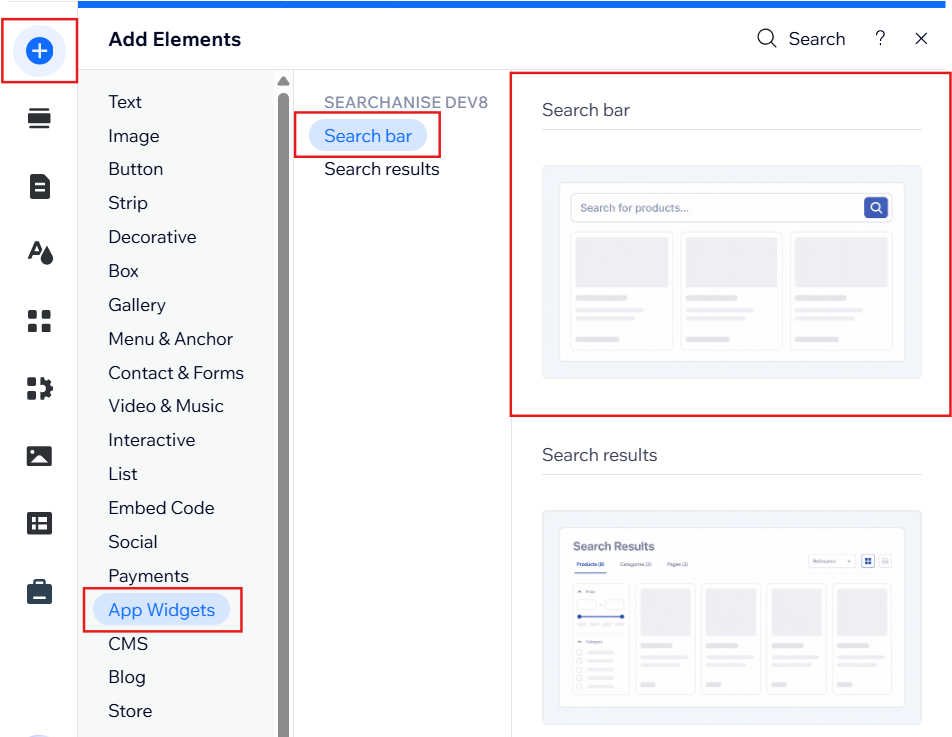Open the Media image icon
952x737 pixels.
(x=39, y=456)
